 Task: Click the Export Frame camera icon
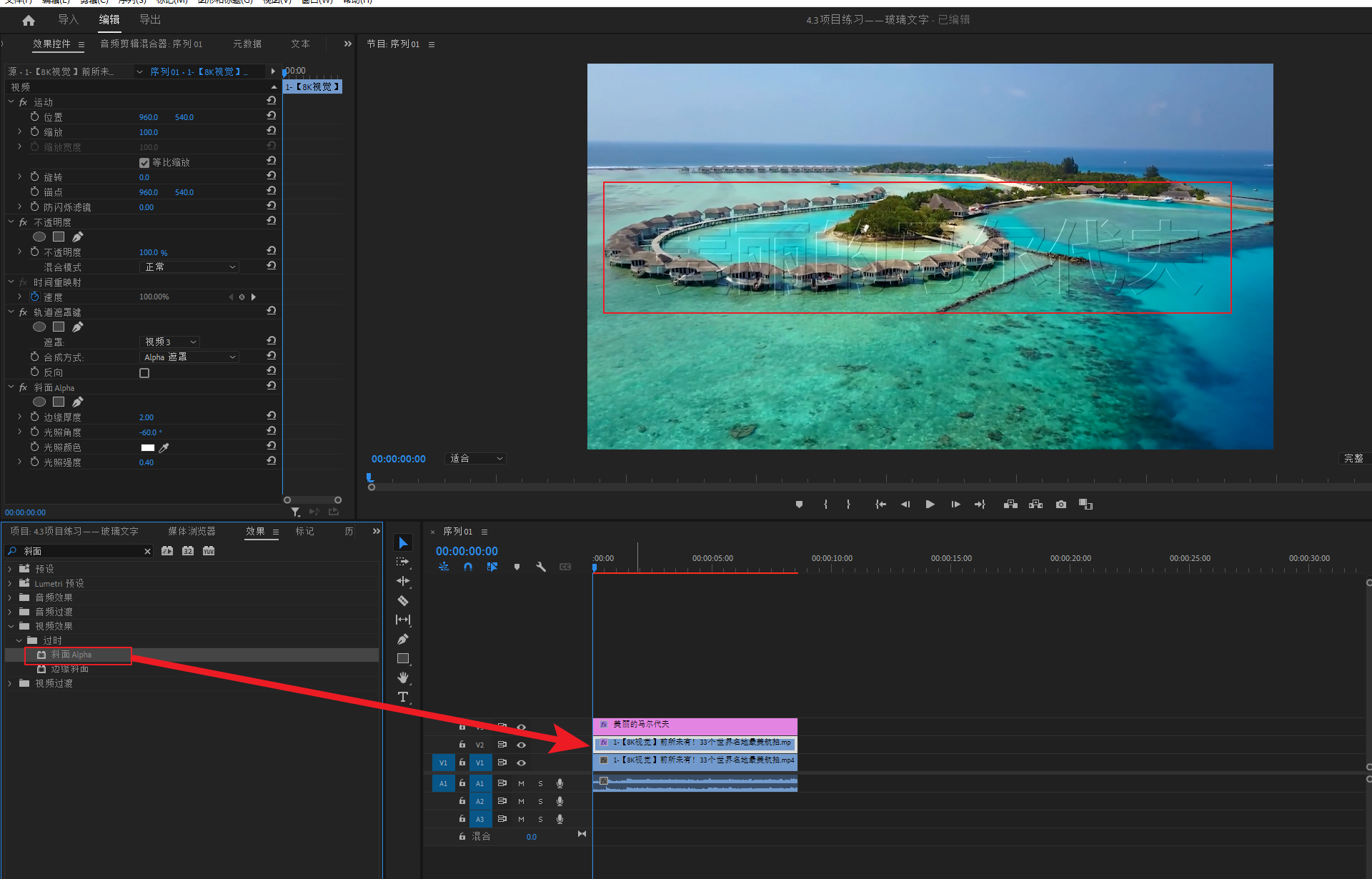point(1061,505)
